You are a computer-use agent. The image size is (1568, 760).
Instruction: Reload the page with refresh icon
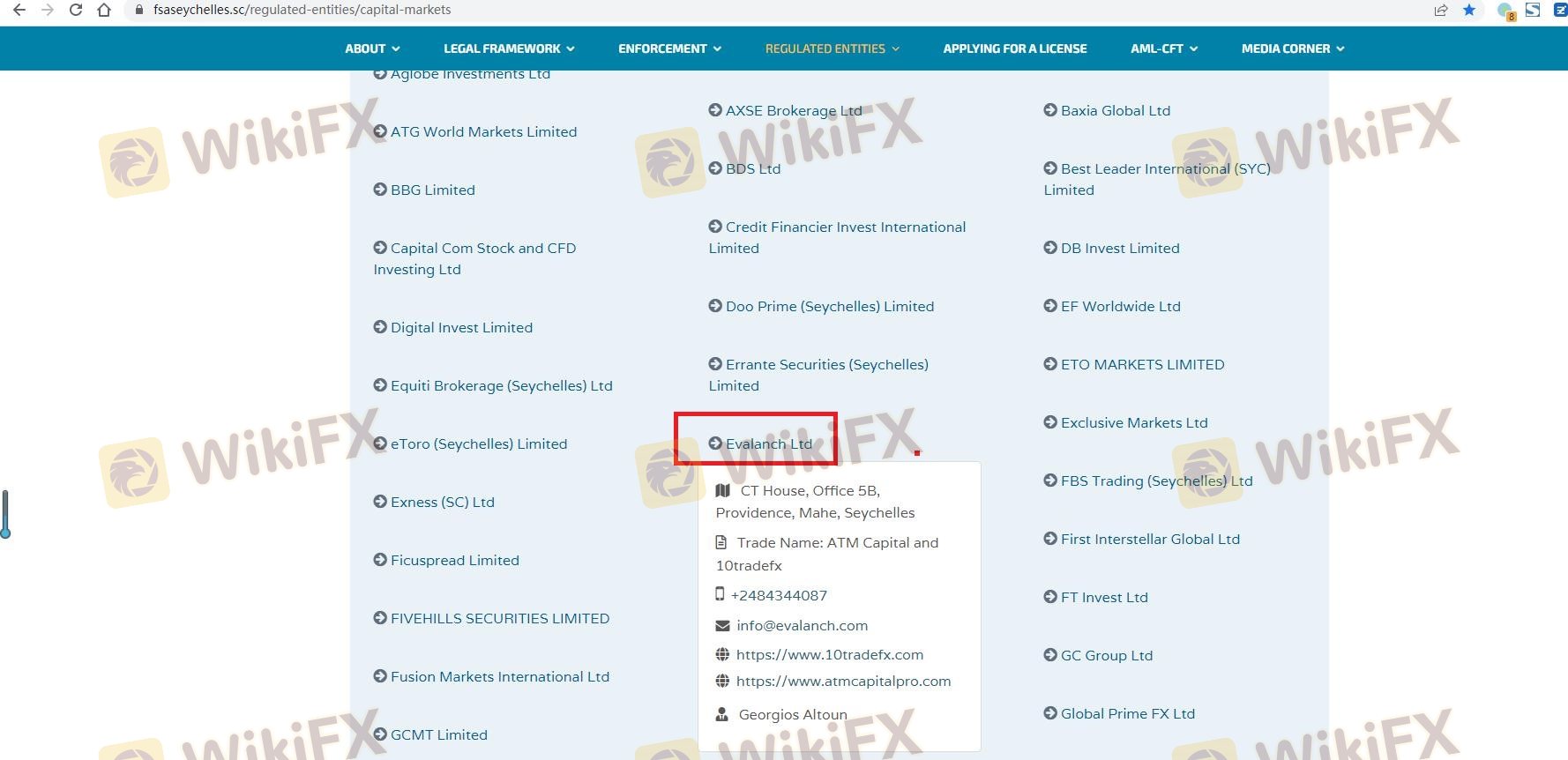pos(76,11)
